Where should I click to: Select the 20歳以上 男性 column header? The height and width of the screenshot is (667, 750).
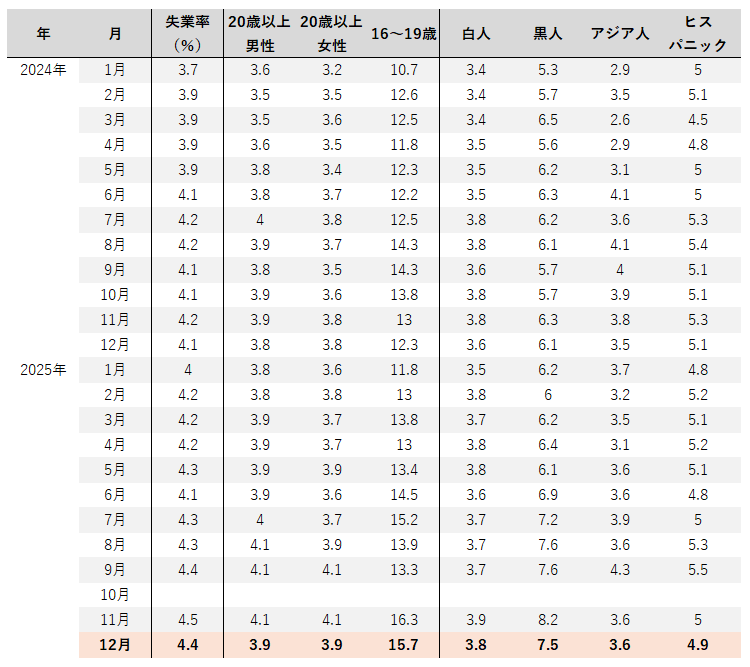[x=260, y=33]
